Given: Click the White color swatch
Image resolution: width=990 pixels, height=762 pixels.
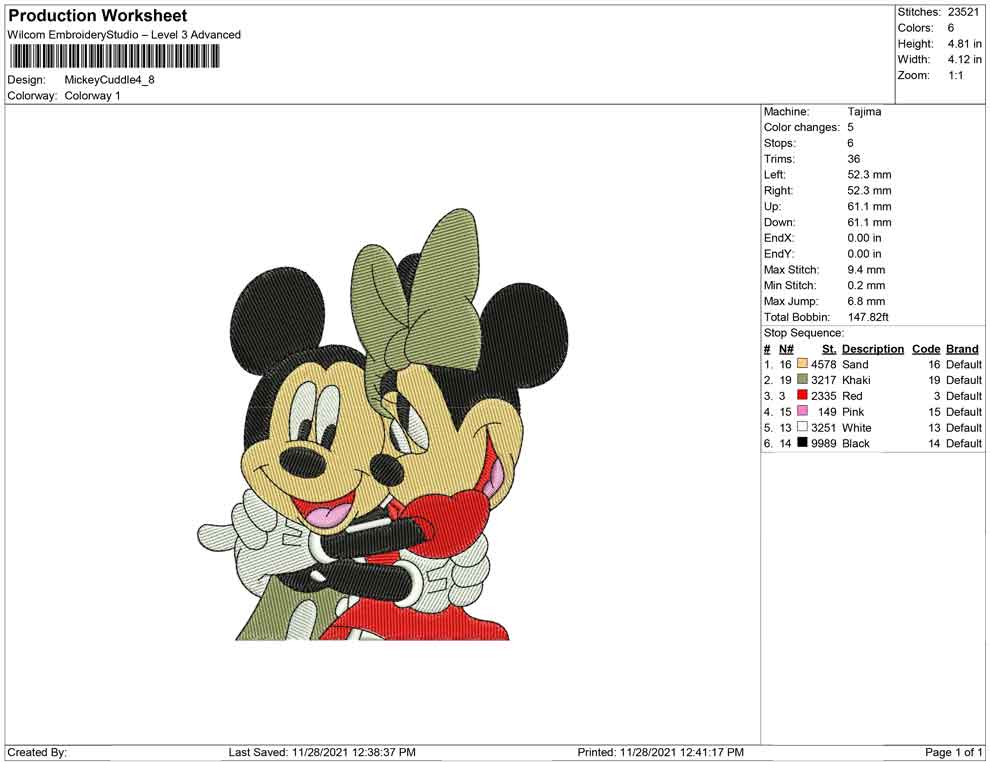Looking at the screenshot, I should click(802, 427).
